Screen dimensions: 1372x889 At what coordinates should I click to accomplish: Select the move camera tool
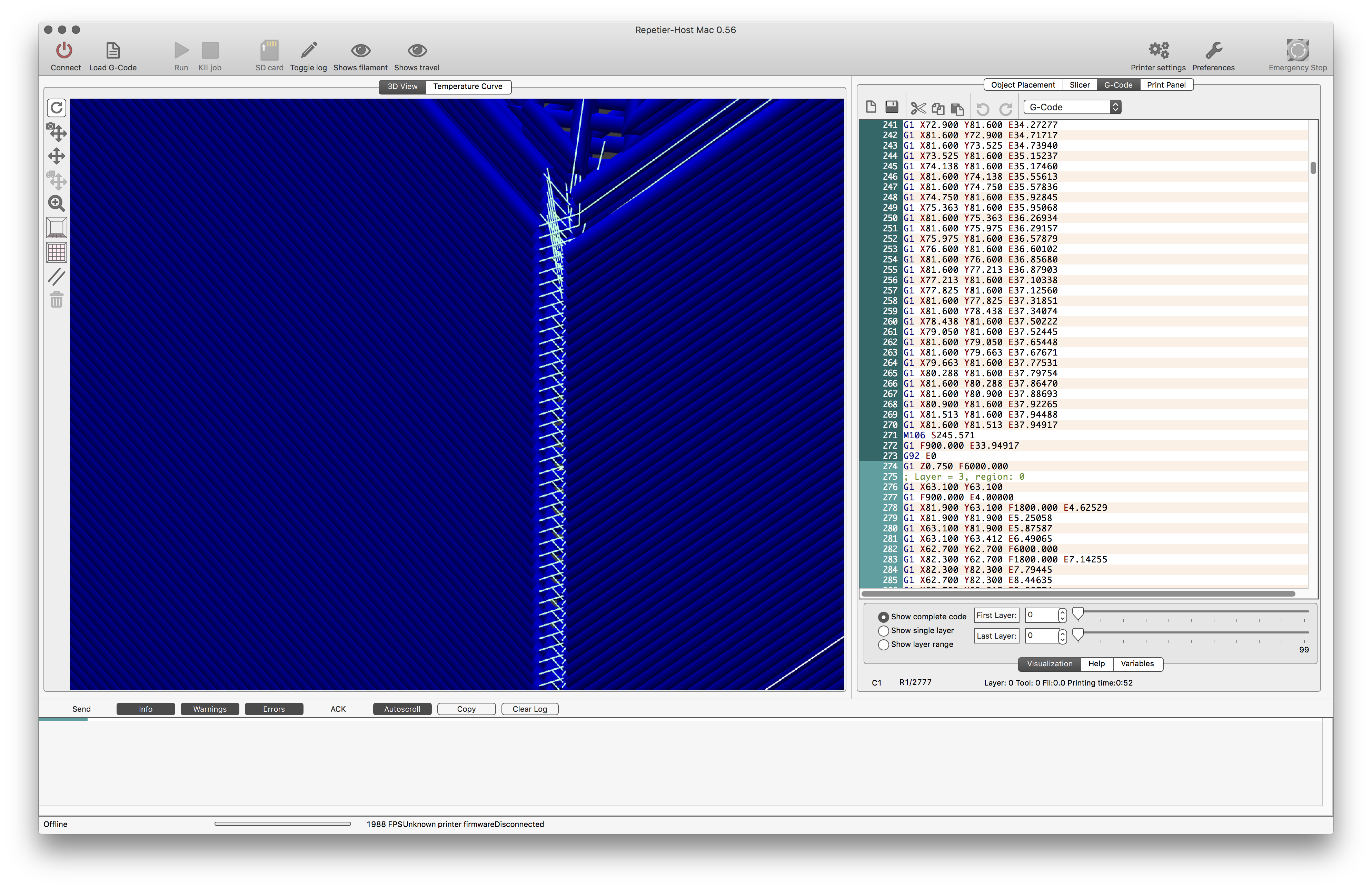pyautogui.click(x=57, y=132)
